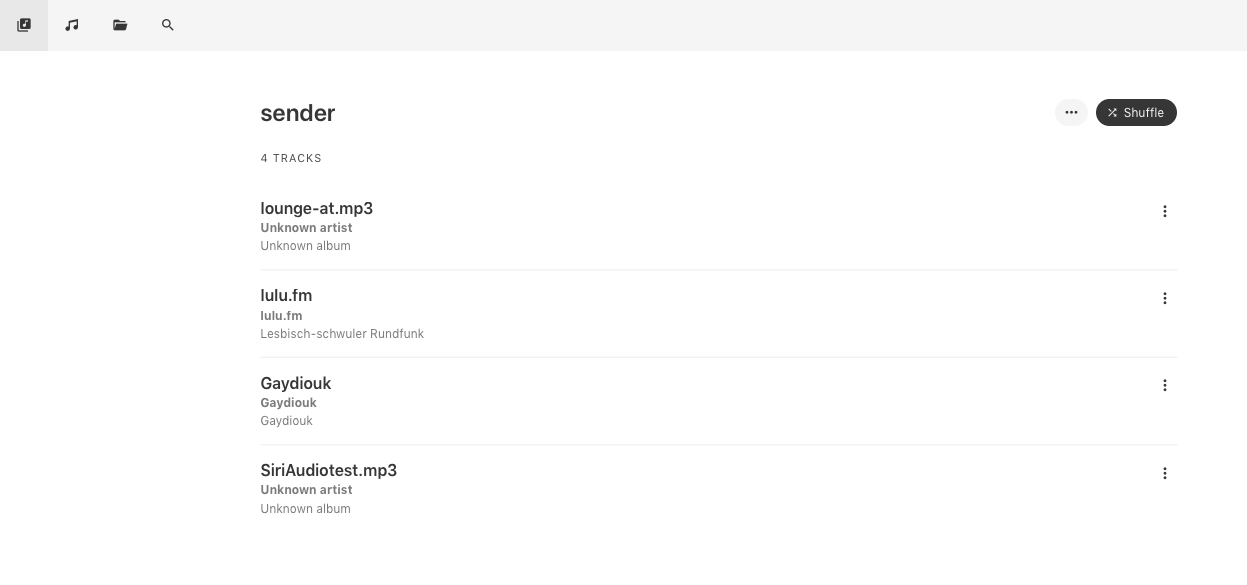Click Unknown artist under lounge-at.mp3
The image size is (1247, 585).
306,228
